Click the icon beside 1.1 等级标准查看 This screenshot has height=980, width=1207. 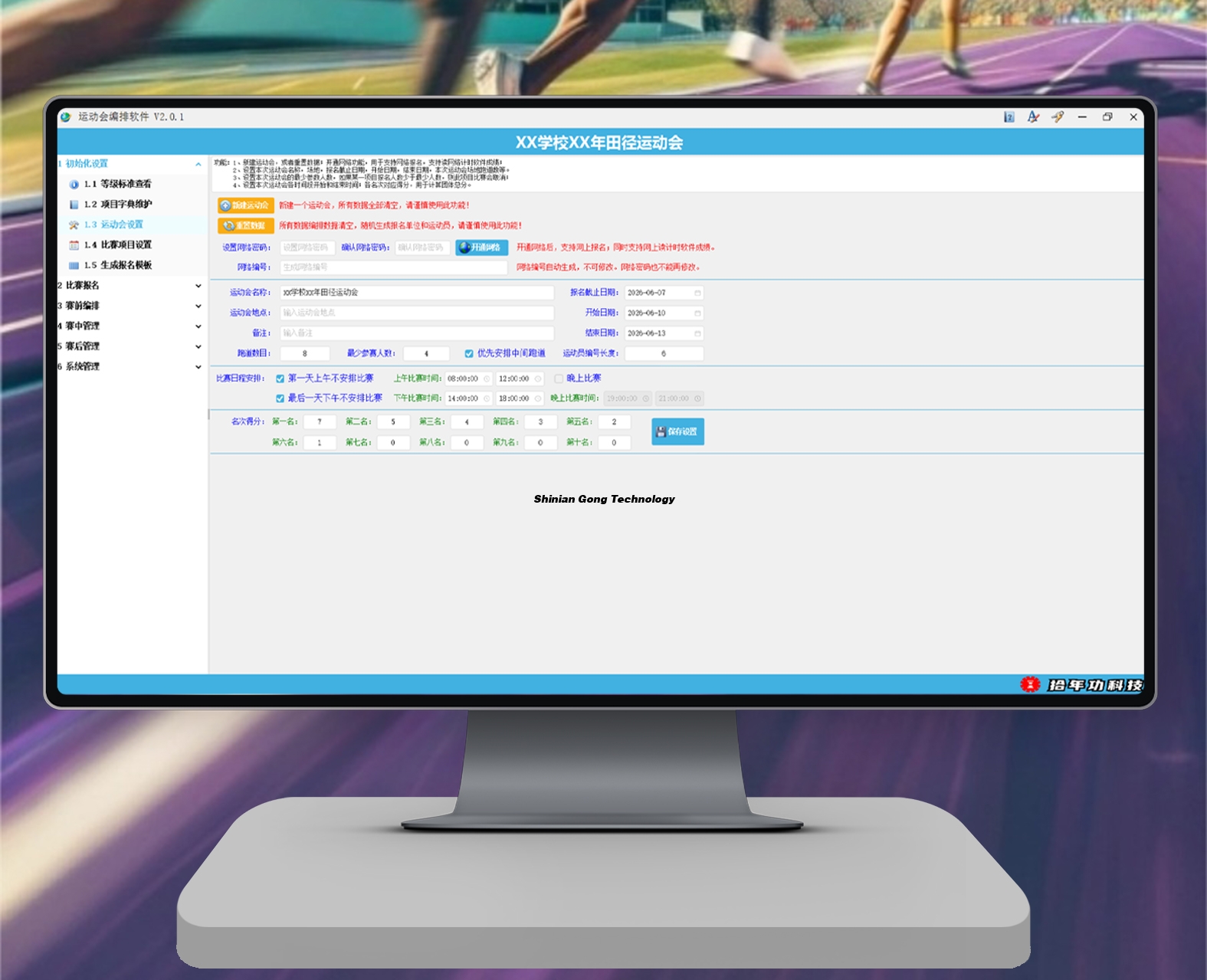tap(74, 185)
